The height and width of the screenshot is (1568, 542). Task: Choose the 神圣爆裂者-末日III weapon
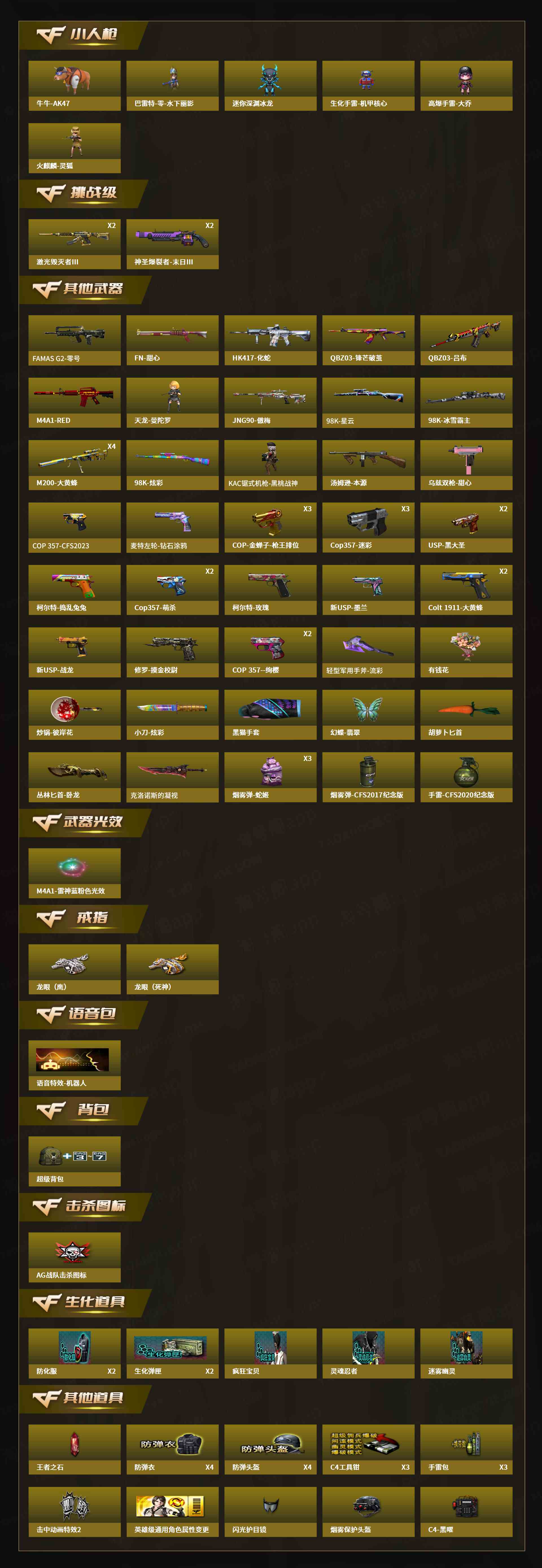172,244
